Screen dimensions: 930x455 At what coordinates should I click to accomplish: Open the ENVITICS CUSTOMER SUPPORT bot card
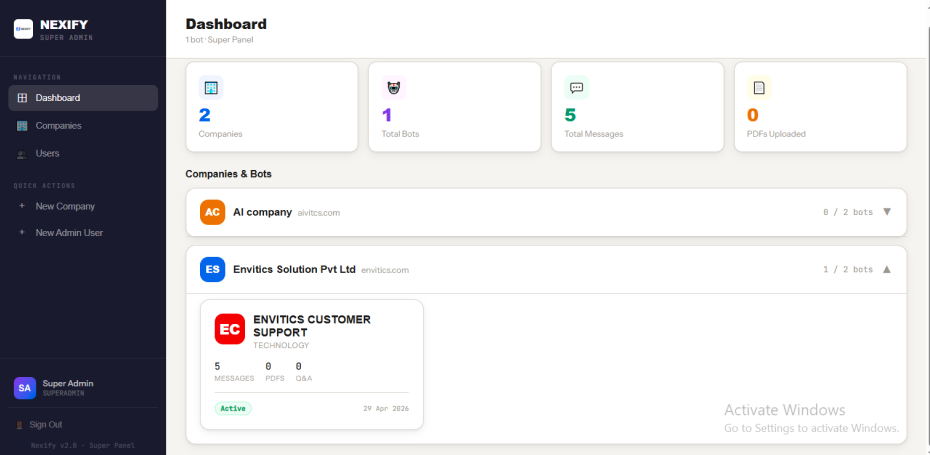(312, 364)
